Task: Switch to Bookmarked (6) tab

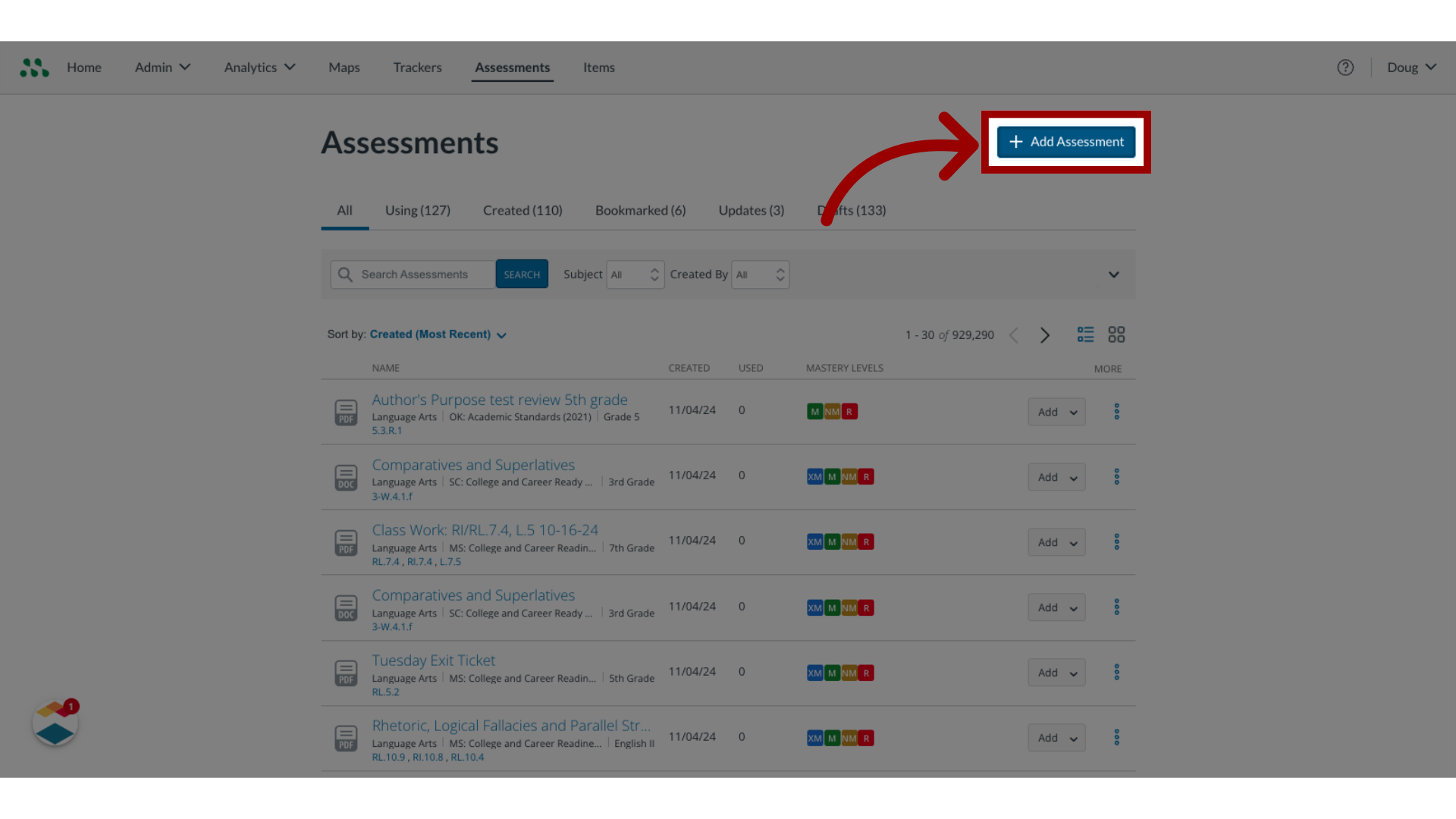Action: click(640, 210)
